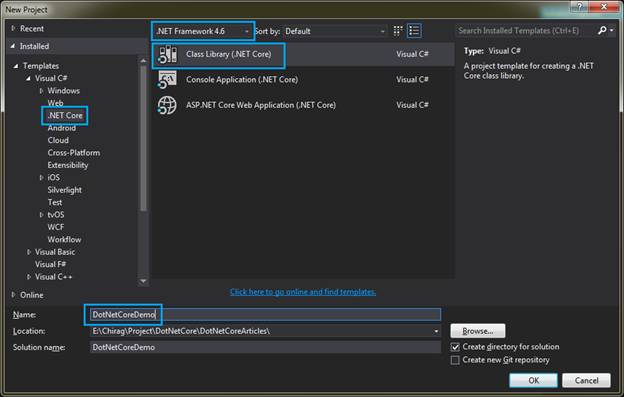624x397 pixels.
Task: Expand the Windows tree node arrow
Action: tap(41, 91)
